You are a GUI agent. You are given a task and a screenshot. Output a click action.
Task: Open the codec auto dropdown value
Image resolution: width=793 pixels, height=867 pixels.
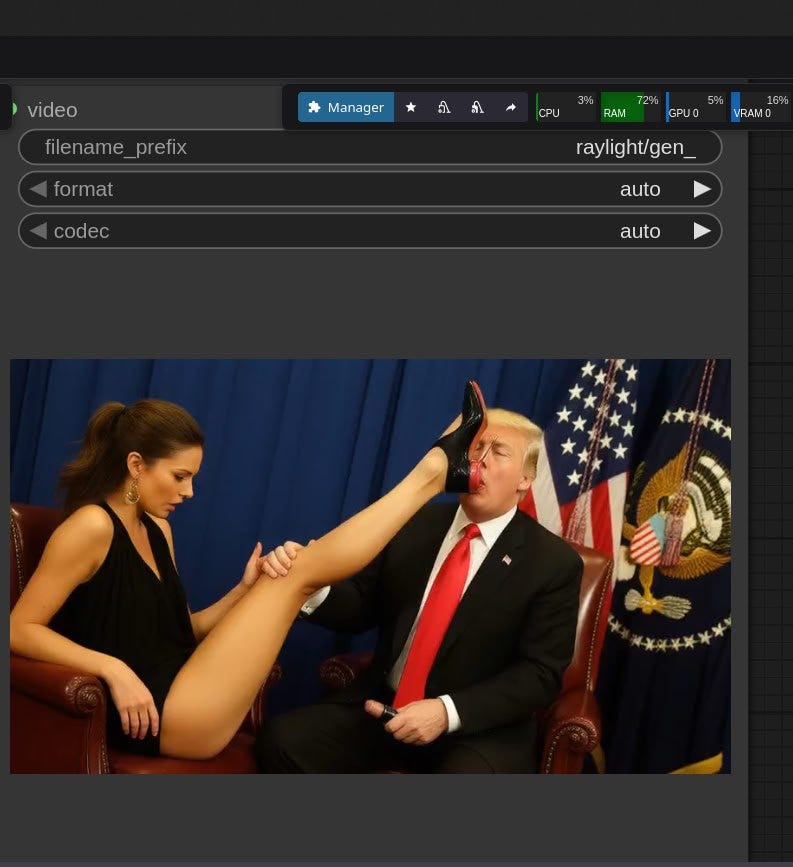tap(640, 232)
